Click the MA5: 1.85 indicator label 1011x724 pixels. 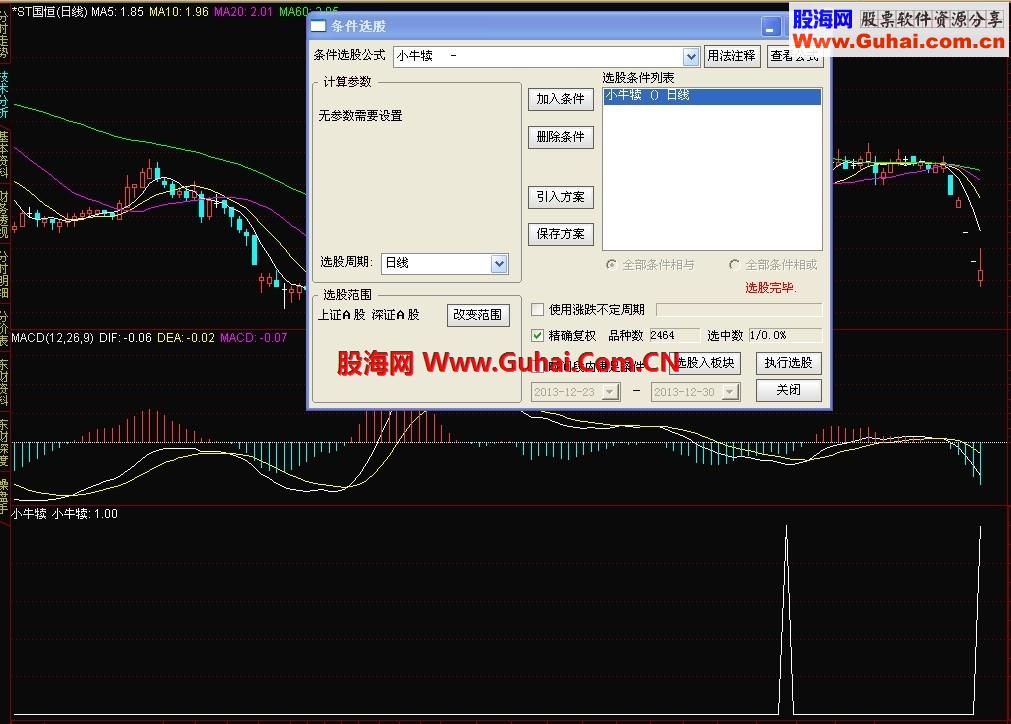pyautogui.click(x=117, y=12)
